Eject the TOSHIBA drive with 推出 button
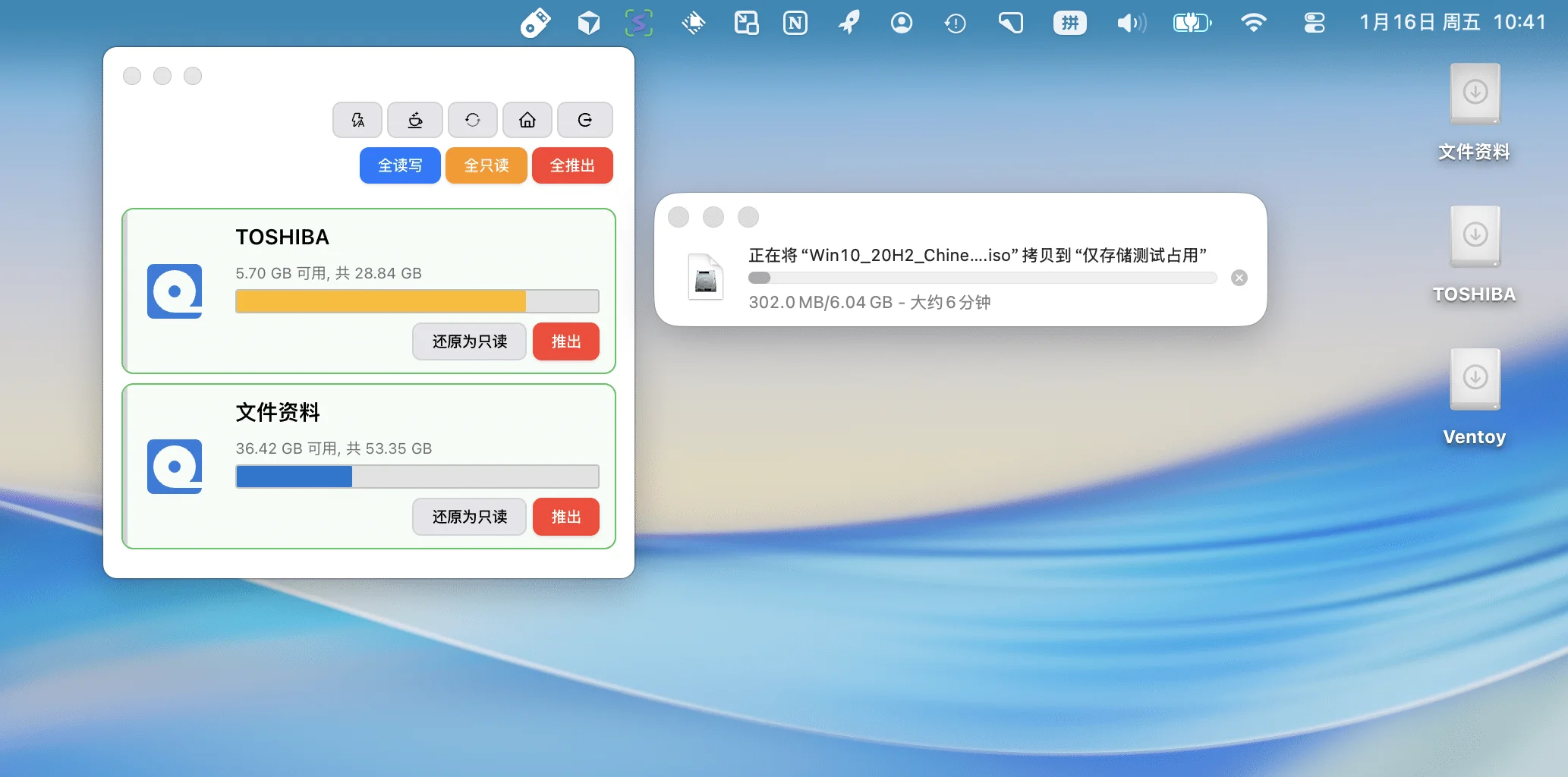The image size is (1568, 777). pyautogui.click(x=565, y=341)
